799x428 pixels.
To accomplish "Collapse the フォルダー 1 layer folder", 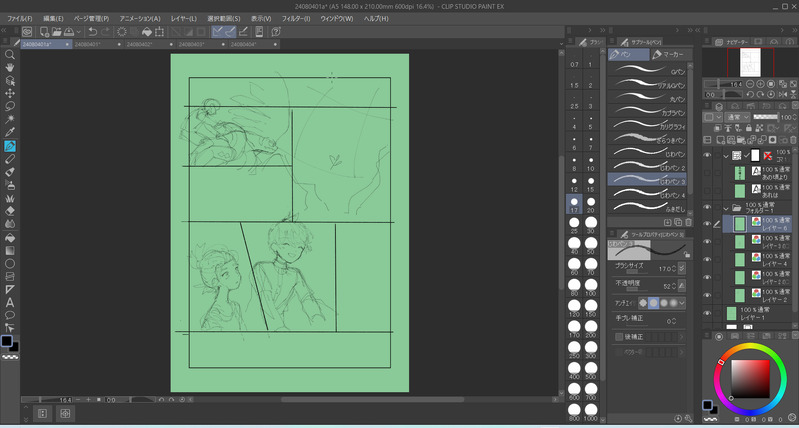I will (x=726, y=208).
